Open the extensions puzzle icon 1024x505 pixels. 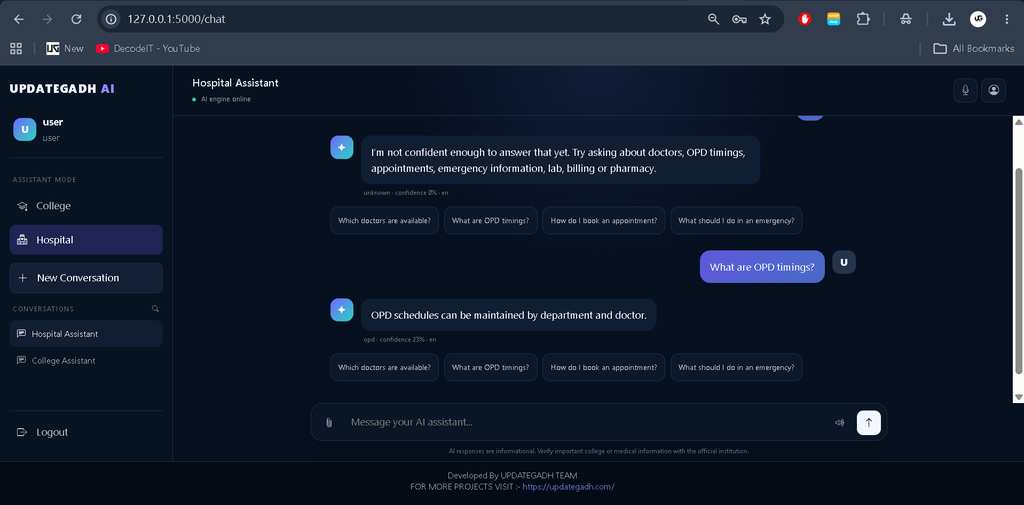click(x=863, y=19)
